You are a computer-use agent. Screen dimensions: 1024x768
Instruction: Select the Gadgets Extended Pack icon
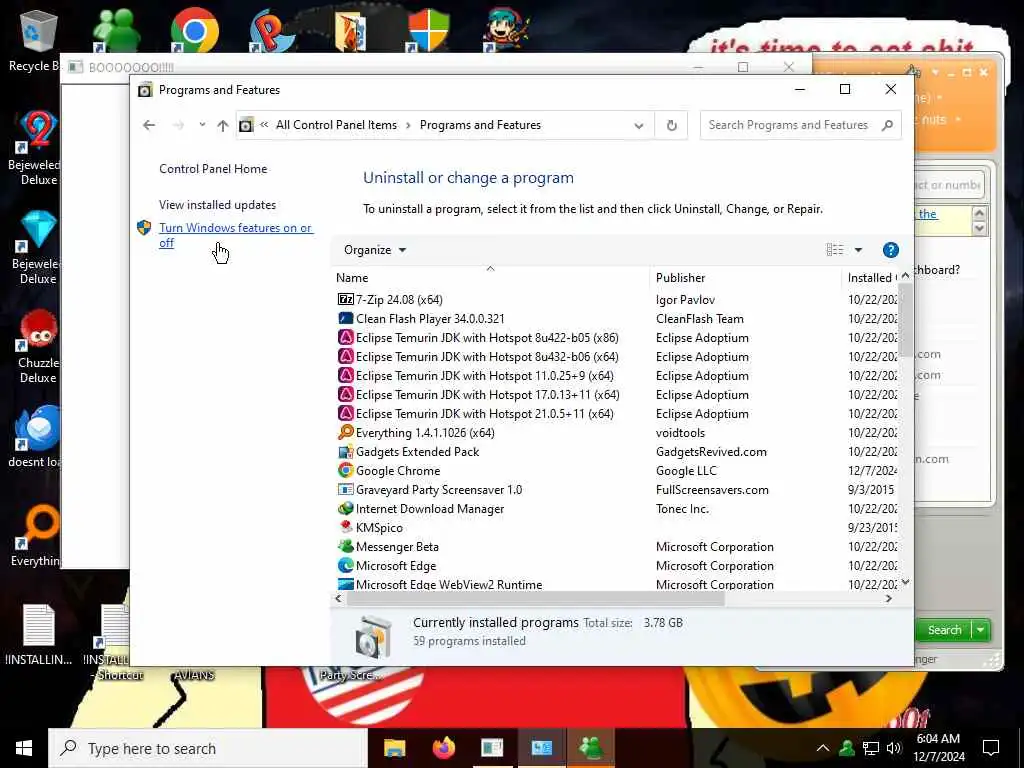click(345, 451)
